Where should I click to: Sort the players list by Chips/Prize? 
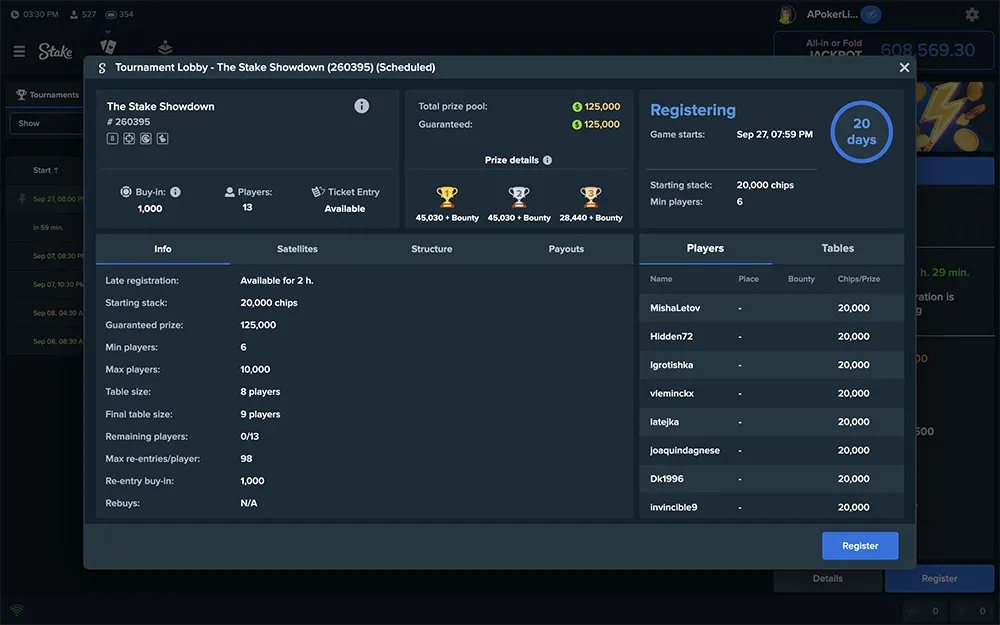pos(858,279)
